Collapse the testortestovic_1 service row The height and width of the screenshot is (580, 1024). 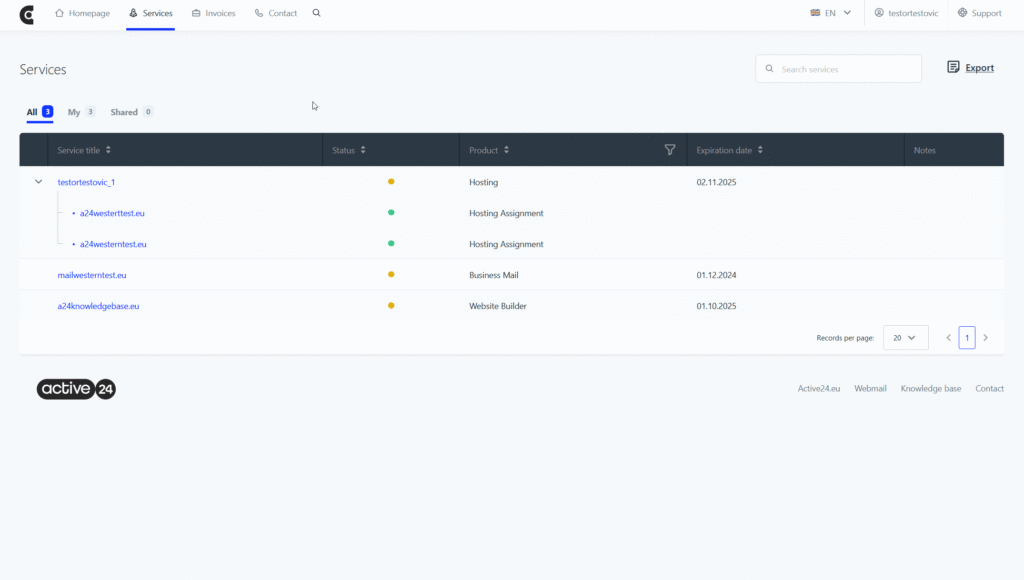point(39,182)
